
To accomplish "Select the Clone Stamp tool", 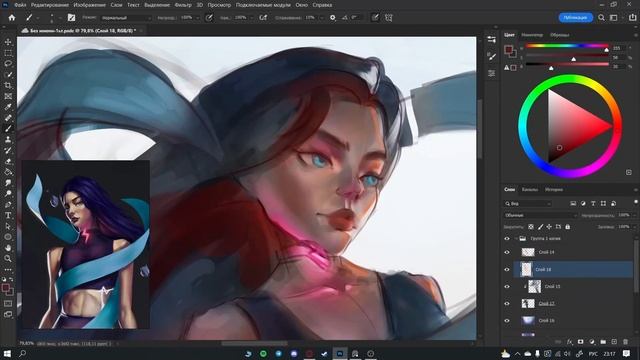I will tap(8, 140).
